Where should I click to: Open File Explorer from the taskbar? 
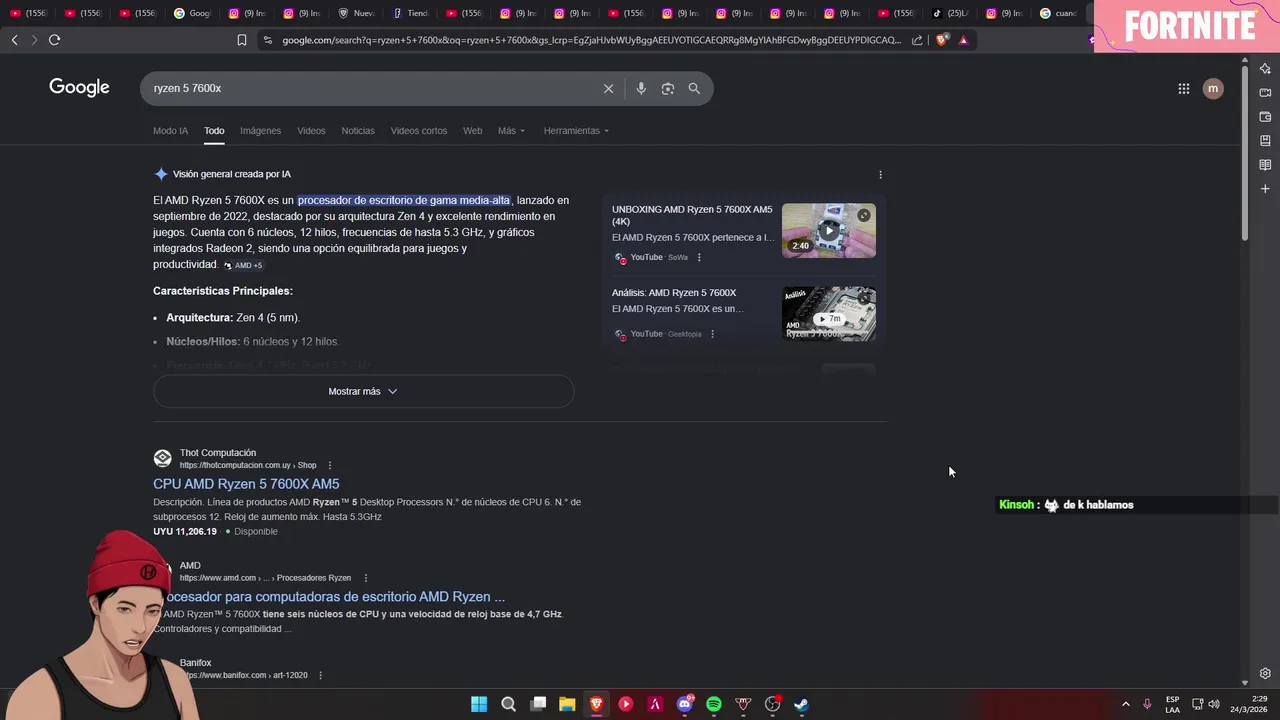point(567,704)
